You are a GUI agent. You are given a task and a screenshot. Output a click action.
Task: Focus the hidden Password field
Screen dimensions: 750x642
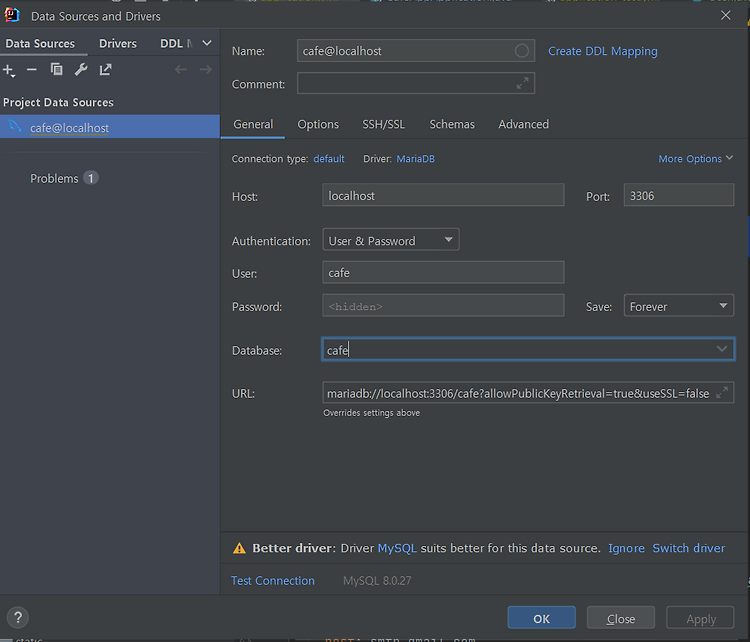coord(443,306)
